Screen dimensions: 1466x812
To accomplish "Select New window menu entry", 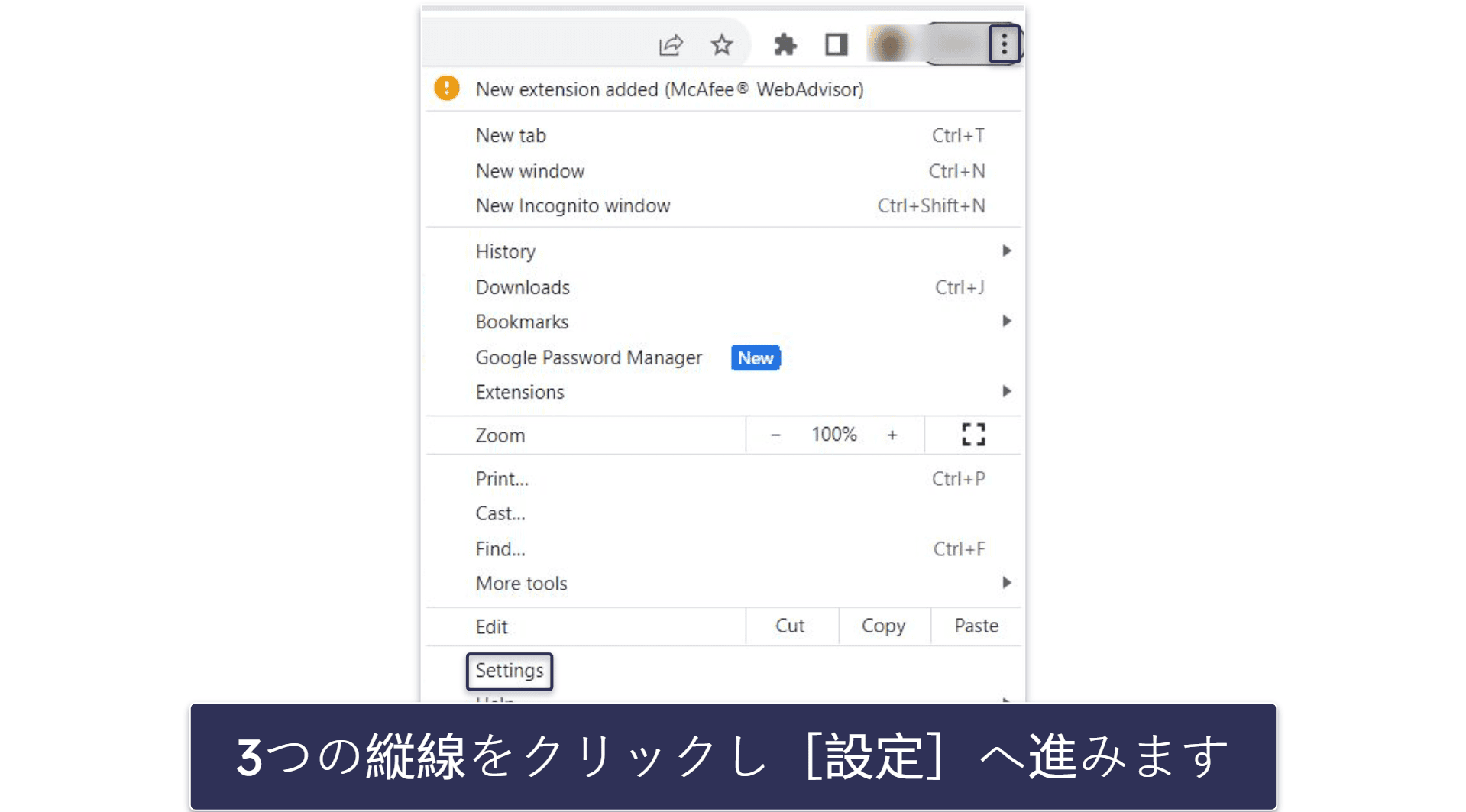I will click(723, 171).
